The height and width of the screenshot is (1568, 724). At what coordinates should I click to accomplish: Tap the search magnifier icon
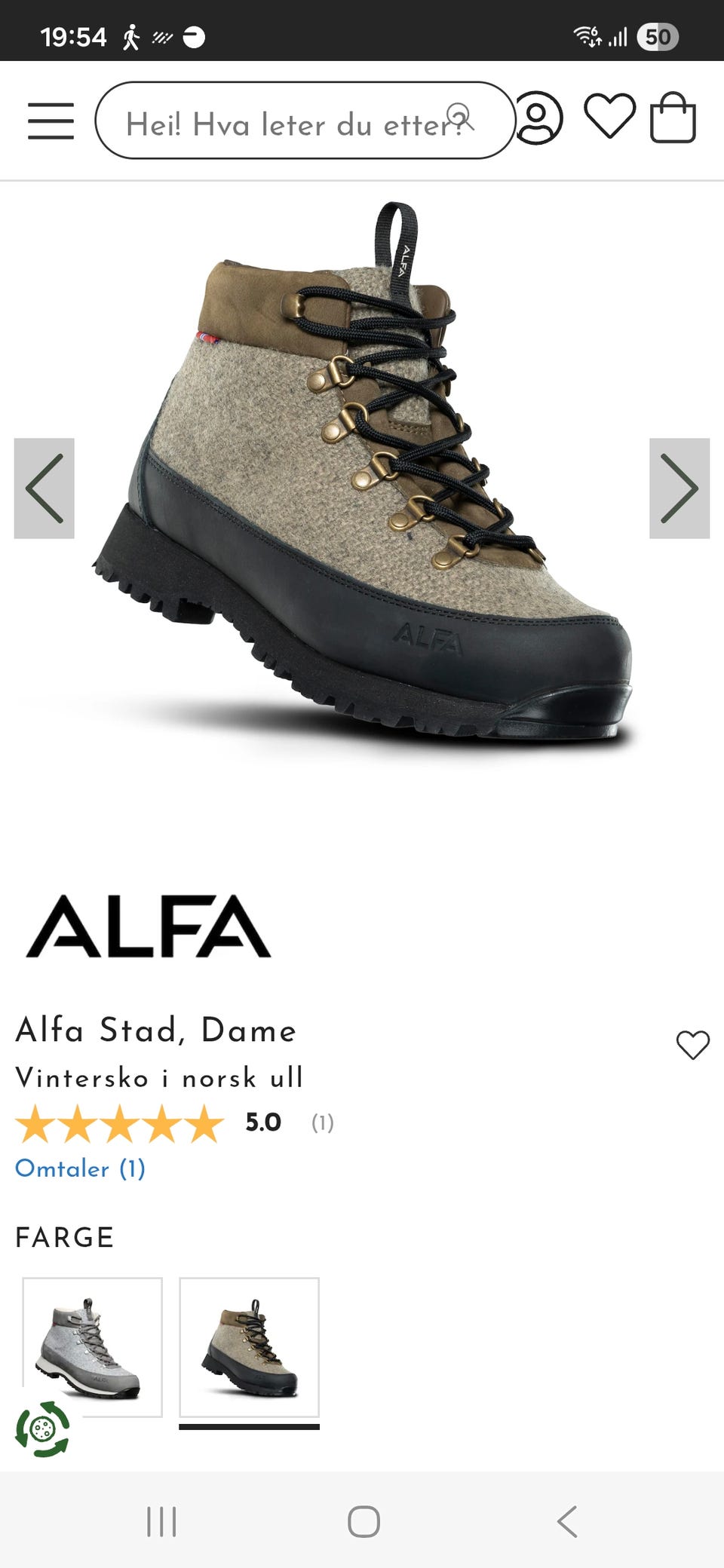tap(459, 118)
